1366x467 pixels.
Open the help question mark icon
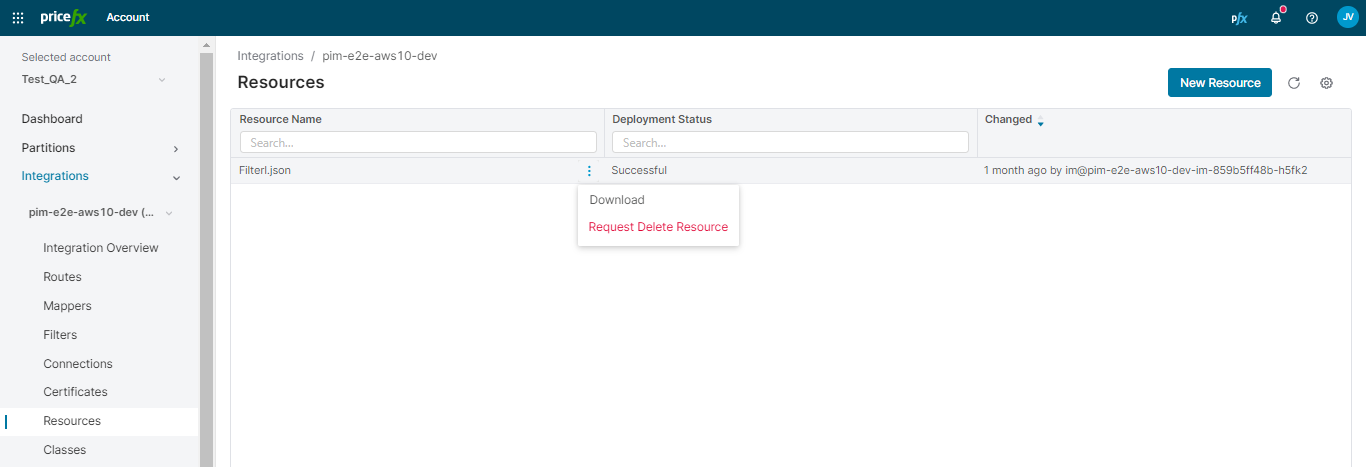pos(1312,18)
